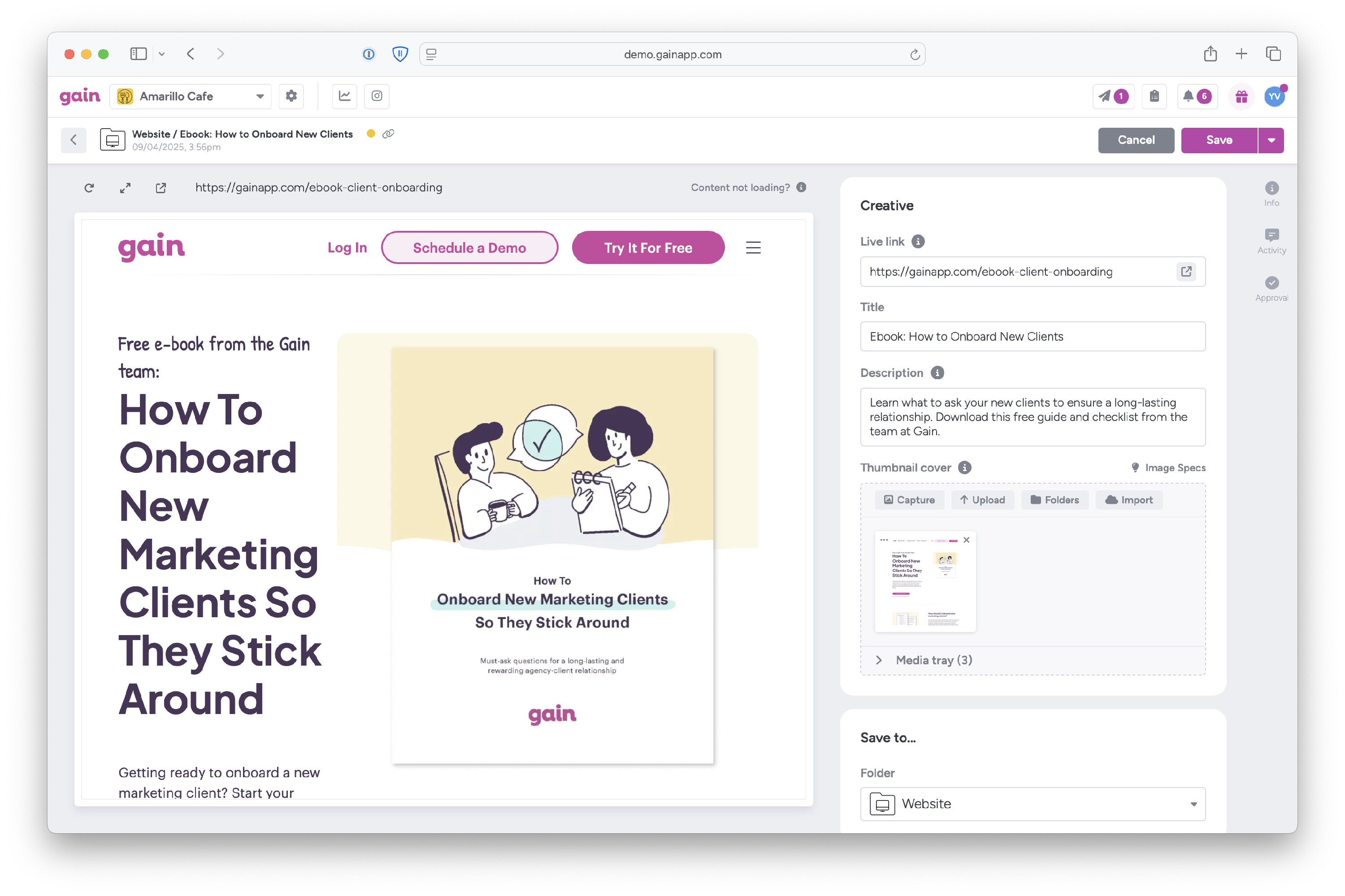Show Description info icon

(937, 372)
